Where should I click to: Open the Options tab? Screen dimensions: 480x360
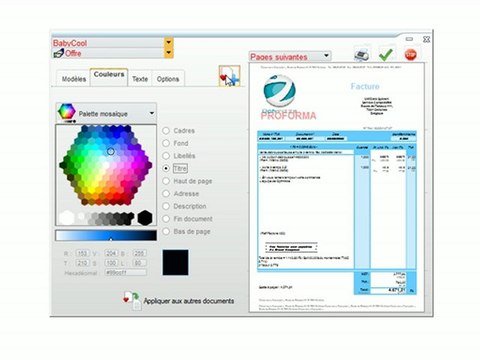click(168, 79)
